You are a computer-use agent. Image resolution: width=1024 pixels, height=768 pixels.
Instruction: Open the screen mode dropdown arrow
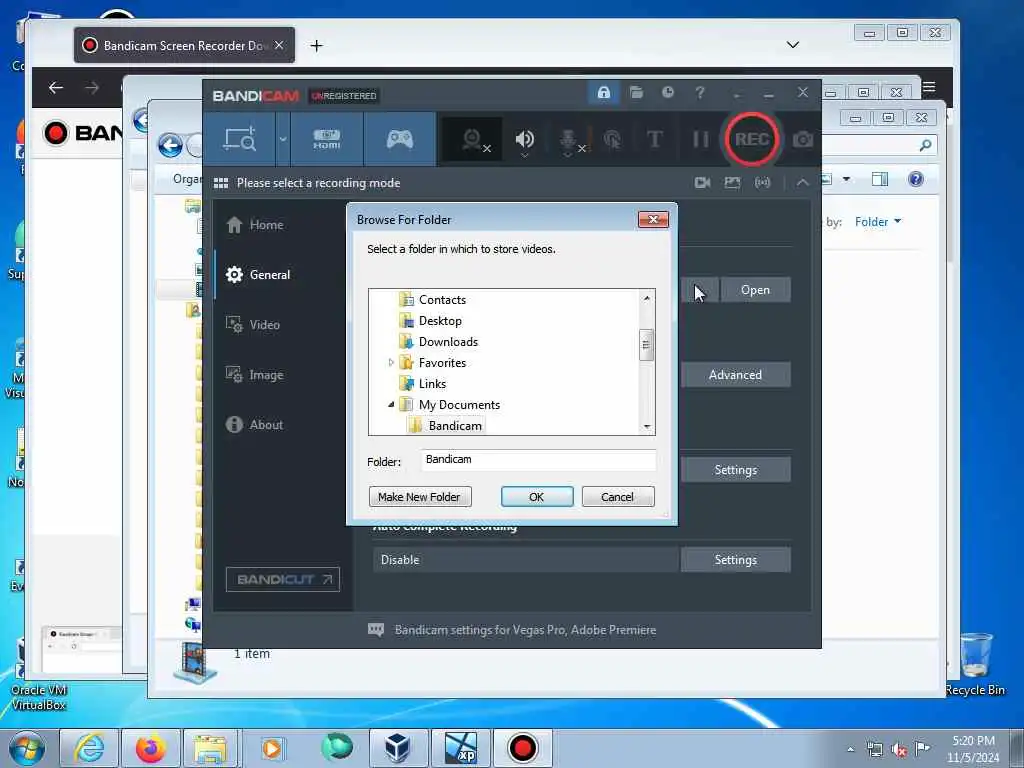point(283,139)
